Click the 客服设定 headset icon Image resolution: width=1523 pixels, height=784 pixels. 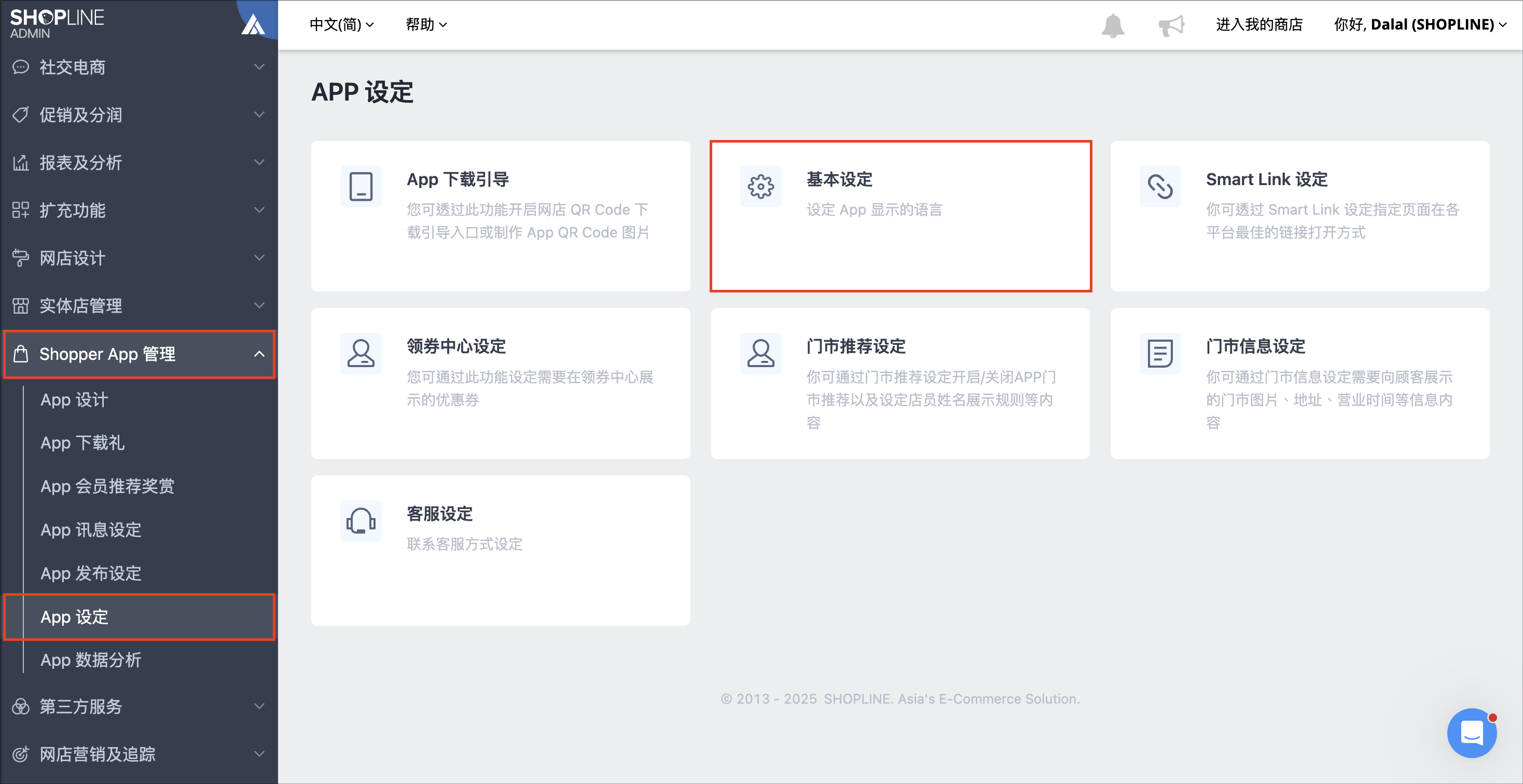tap(361, 521)
